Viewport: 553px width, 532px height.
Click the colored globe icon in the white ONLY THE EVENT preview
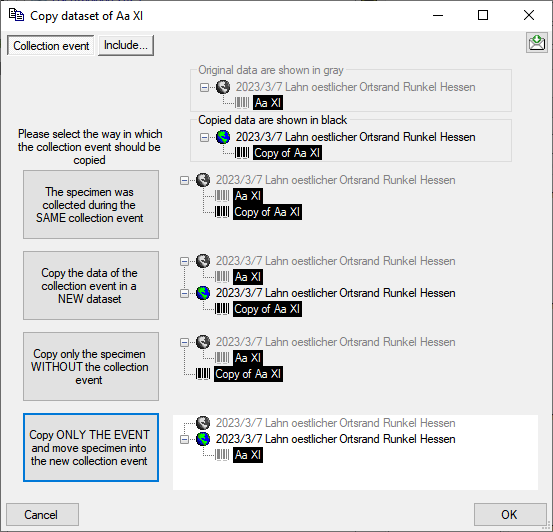point(203,439)
